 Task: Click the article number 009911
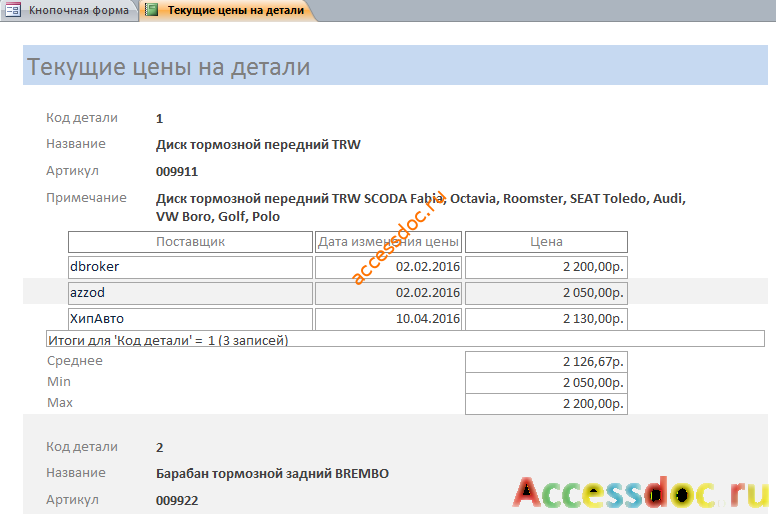pos(177,172)
